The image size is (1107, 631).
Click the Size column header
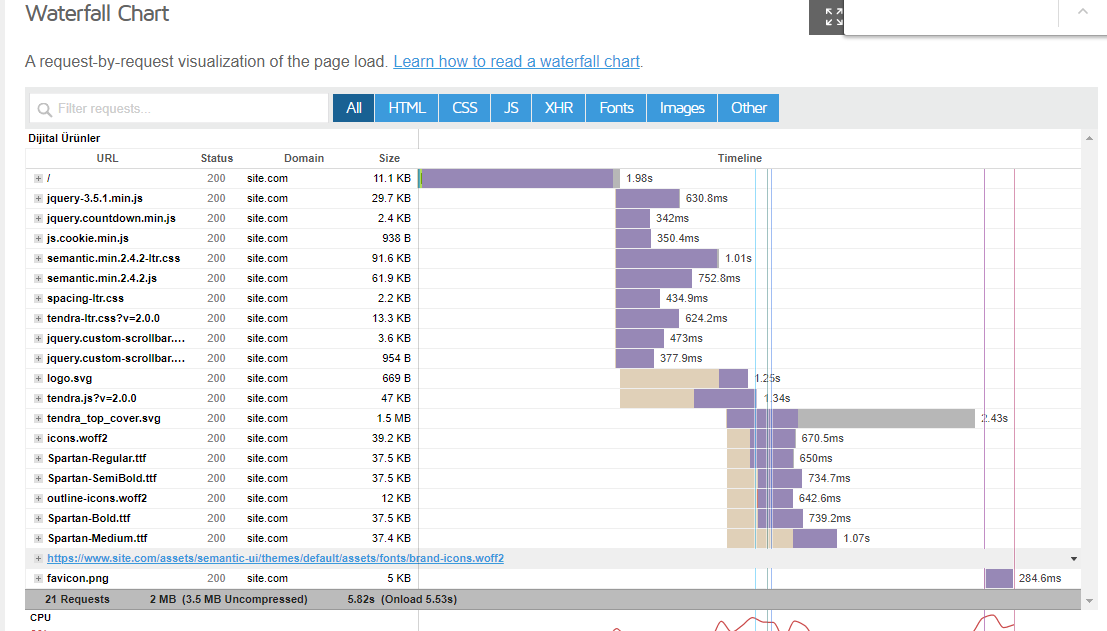[389, 158]
